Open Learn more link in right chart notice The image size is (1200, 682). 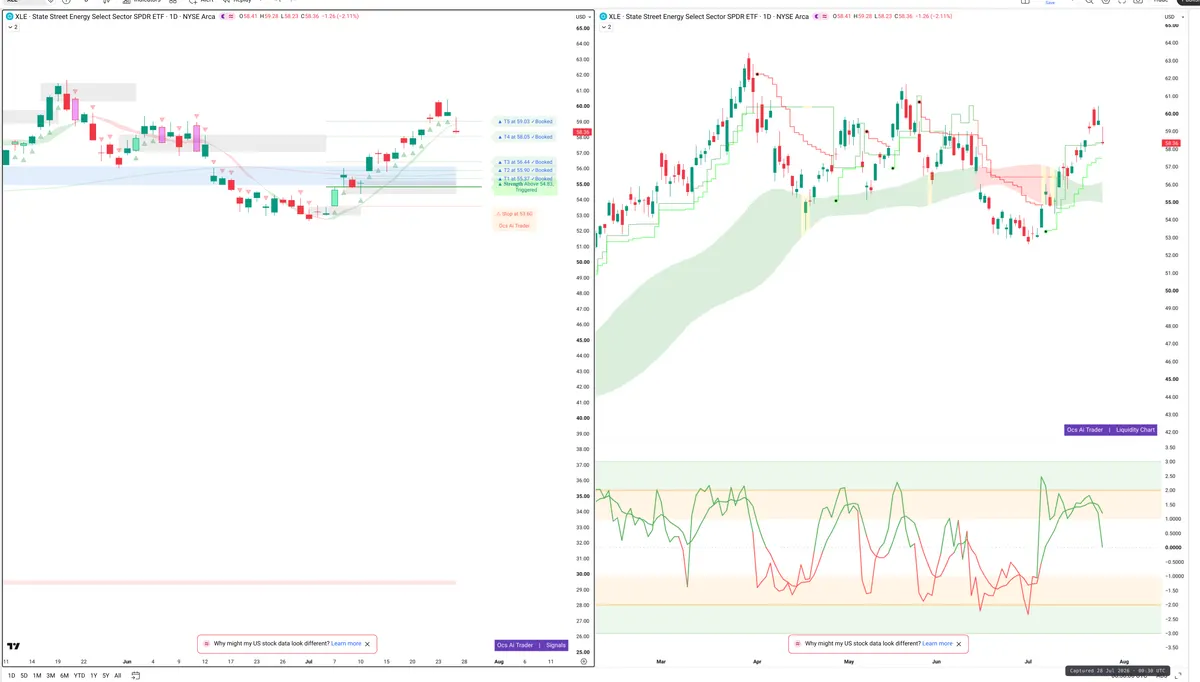(x=937, y=644)
